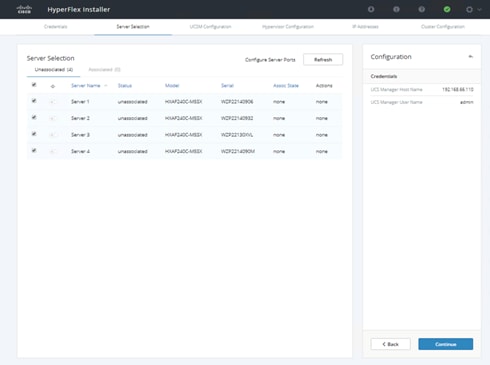Click unassociated status in the Server 2 row
Screen dimensions: 490x365
132,118
